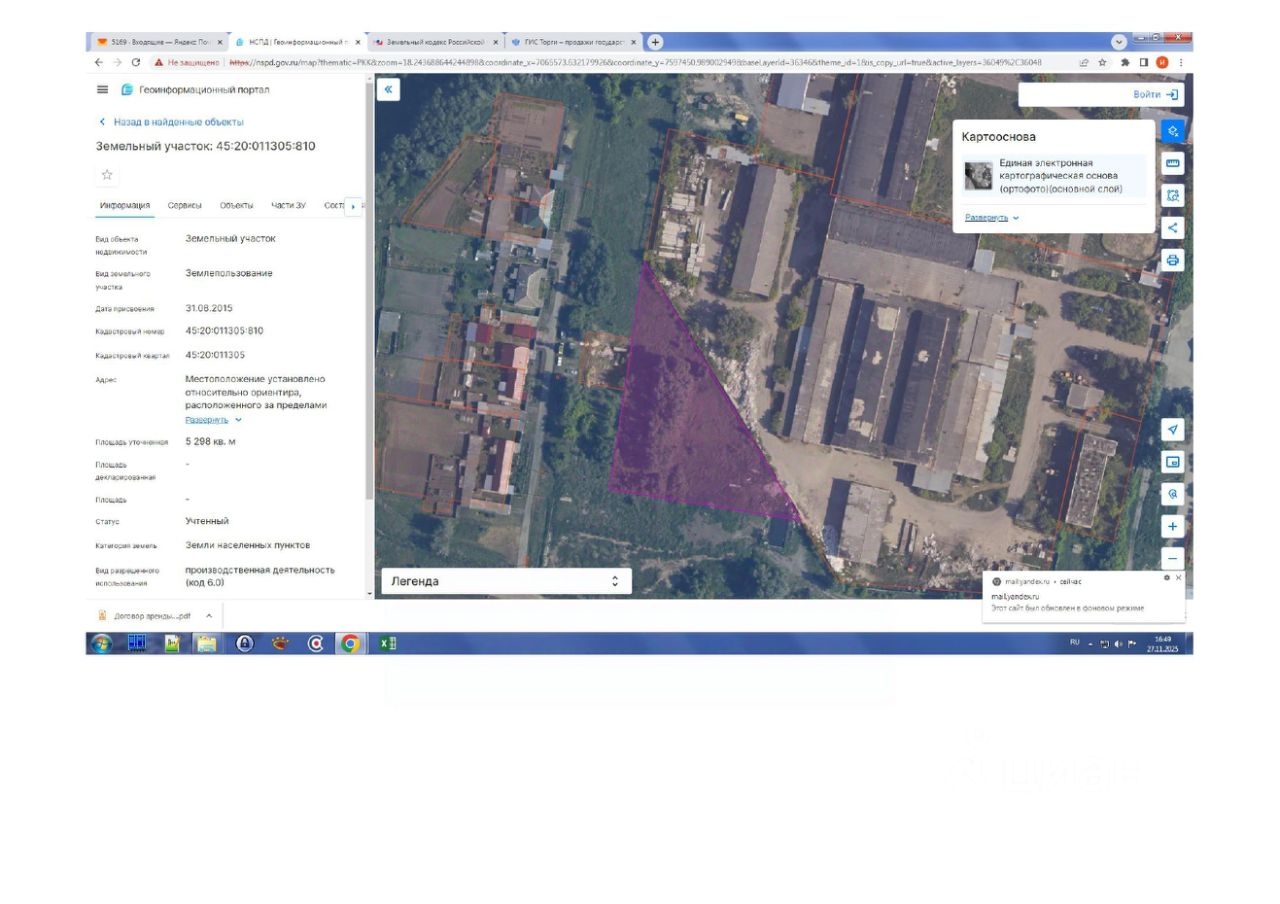Locate my position on the map
Image resolution: width=1280 pixels, height=904 pixels.
point(1173,429)
